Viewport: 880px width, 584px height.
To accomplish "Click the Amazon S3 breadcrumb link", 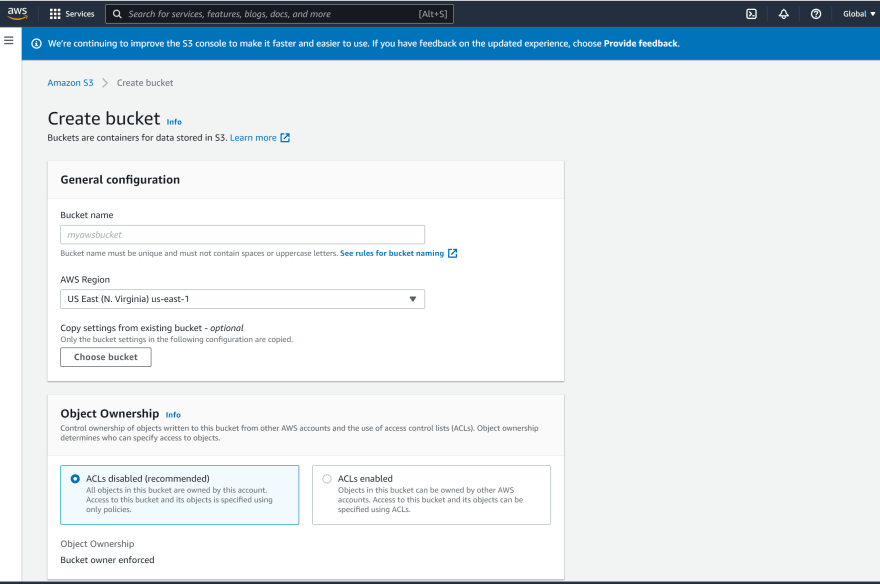I will click(70, 82).
